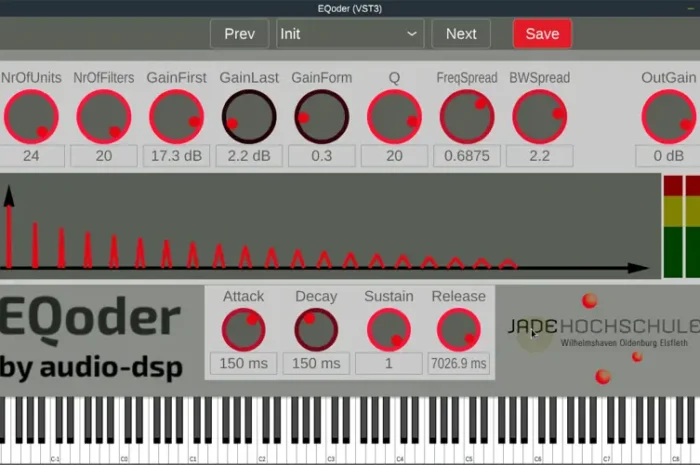This screenshot has width=700, height=465.
Task: Click the output level meter
Action: pos(682,227)
